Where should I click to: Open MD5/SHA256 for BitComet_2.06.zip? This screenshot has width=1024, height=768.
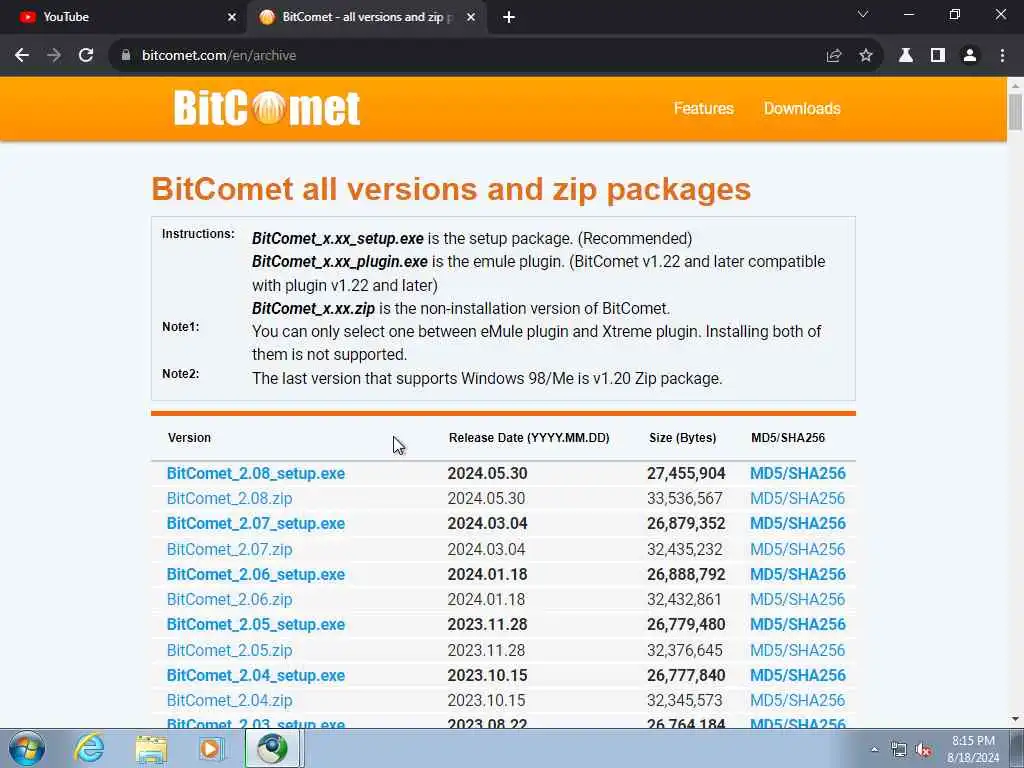click(797, 600)
